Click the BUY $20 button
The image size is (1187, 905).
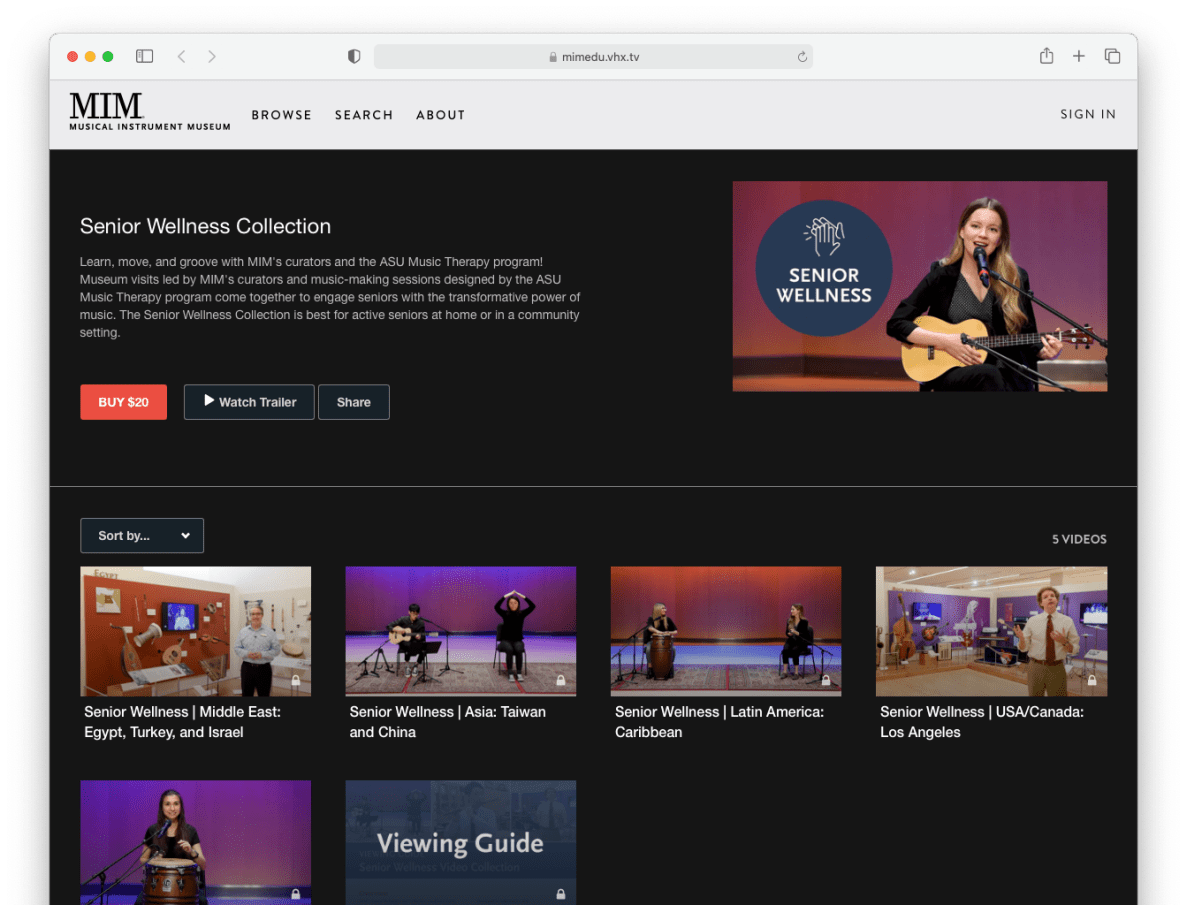[123, 402]
